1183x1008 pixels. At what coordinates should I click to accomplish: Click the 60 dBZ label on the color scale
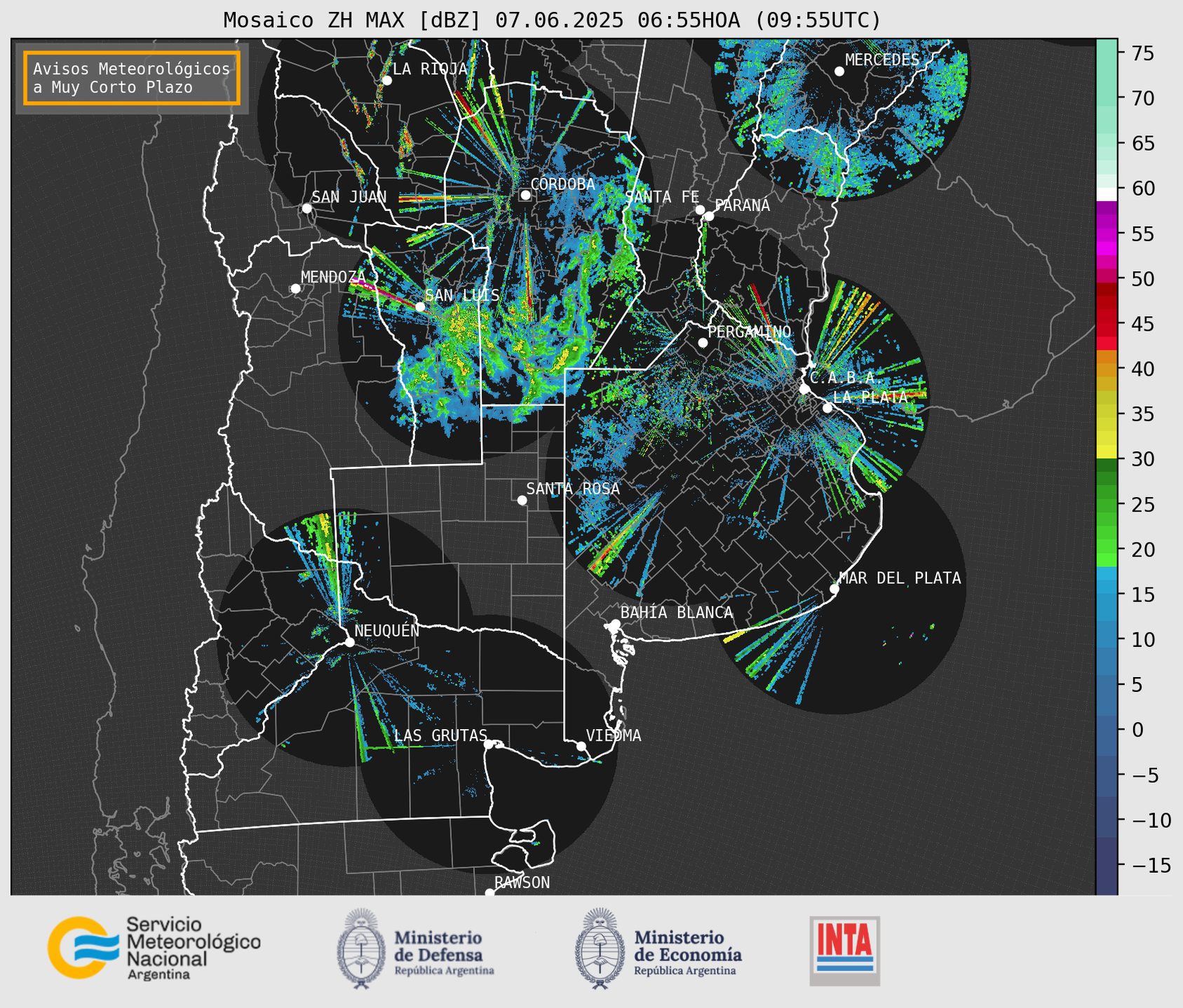coord(1142,189)
